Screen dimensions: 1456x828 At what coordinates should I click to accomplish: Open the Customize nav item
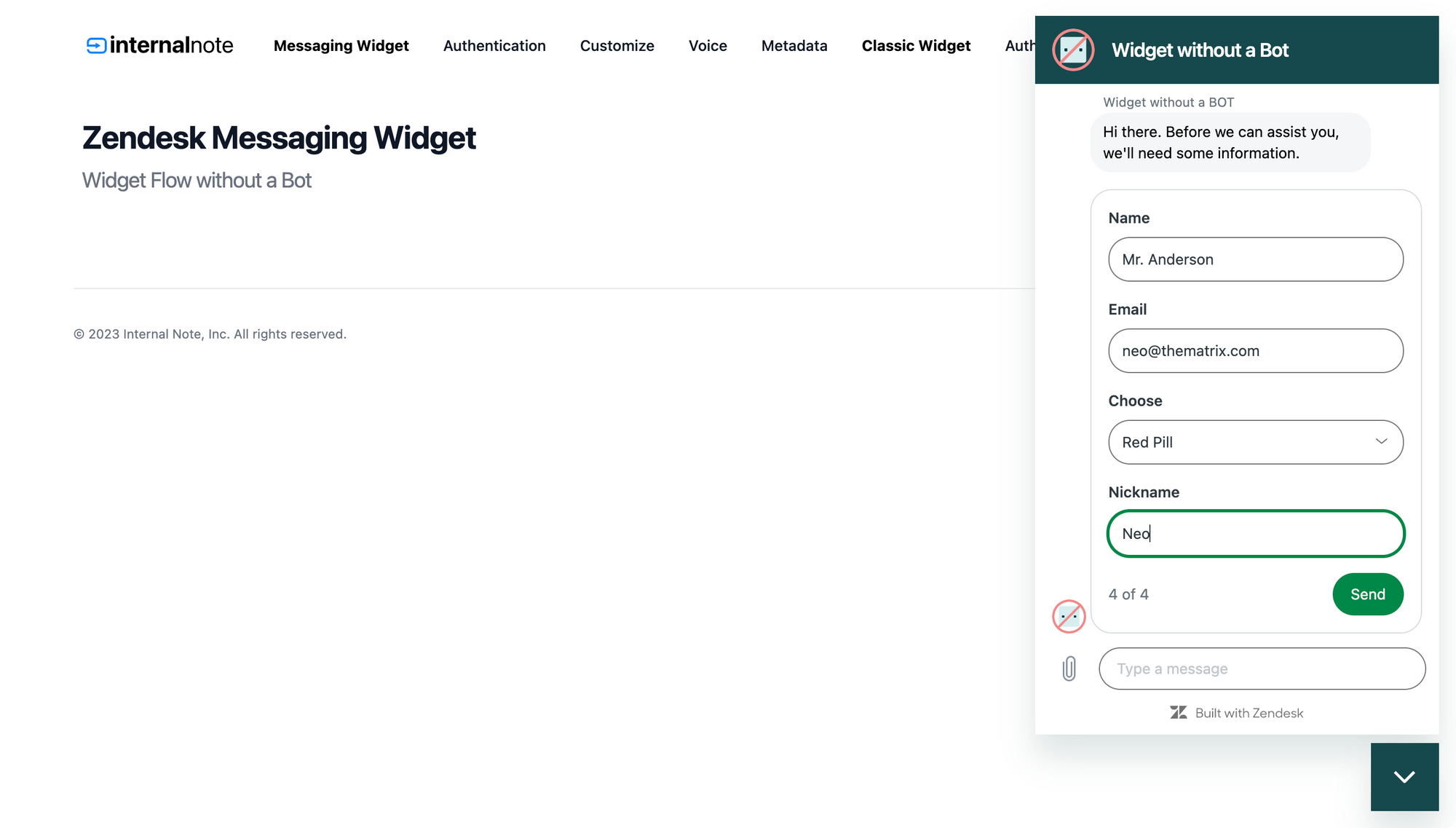(x=617, y=46)
